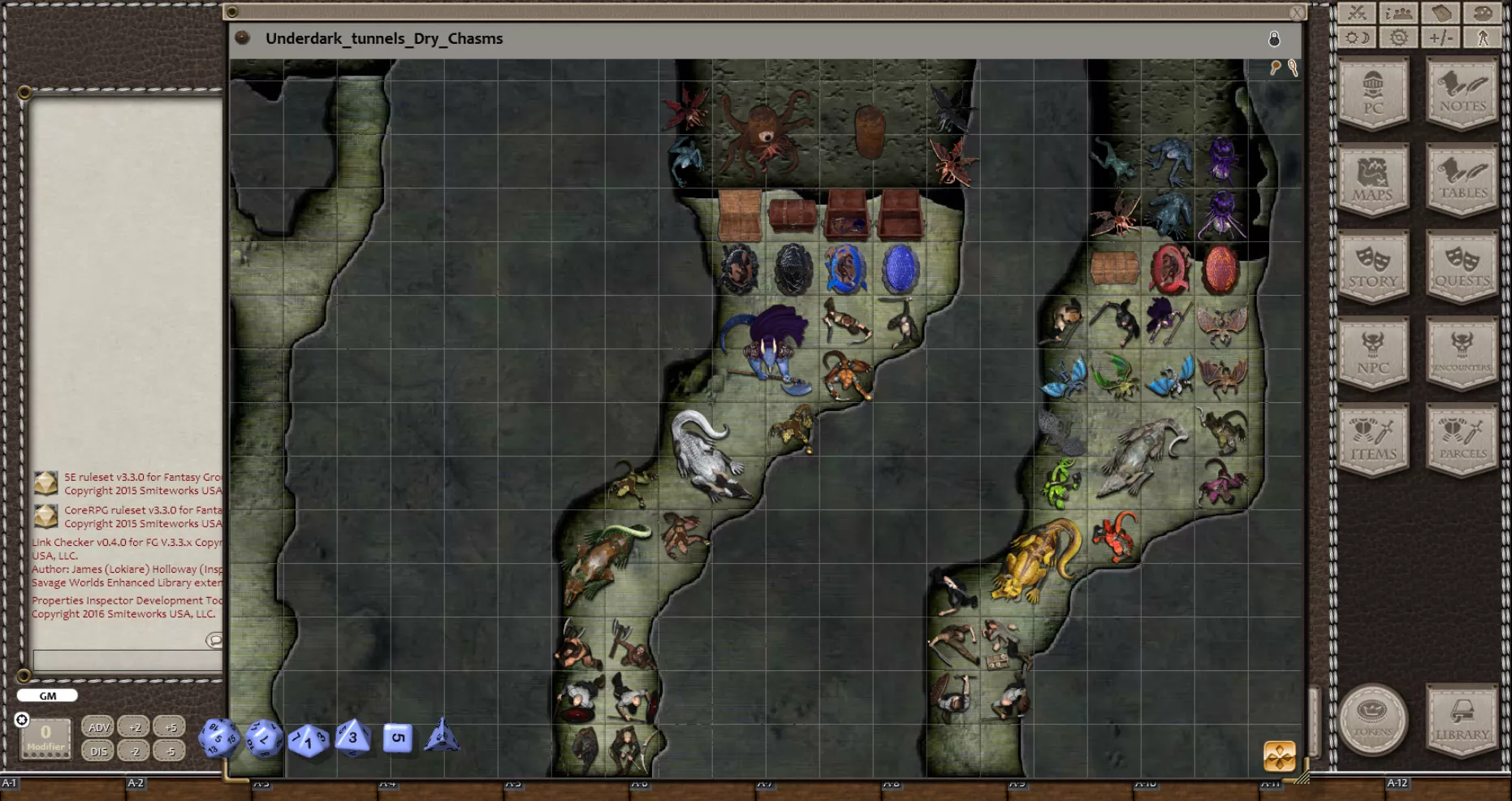Image resolution: width=1512 pixels, height=801 pixels.
Task: Open the Parcels sidebar button
Action: [1462, 440]
